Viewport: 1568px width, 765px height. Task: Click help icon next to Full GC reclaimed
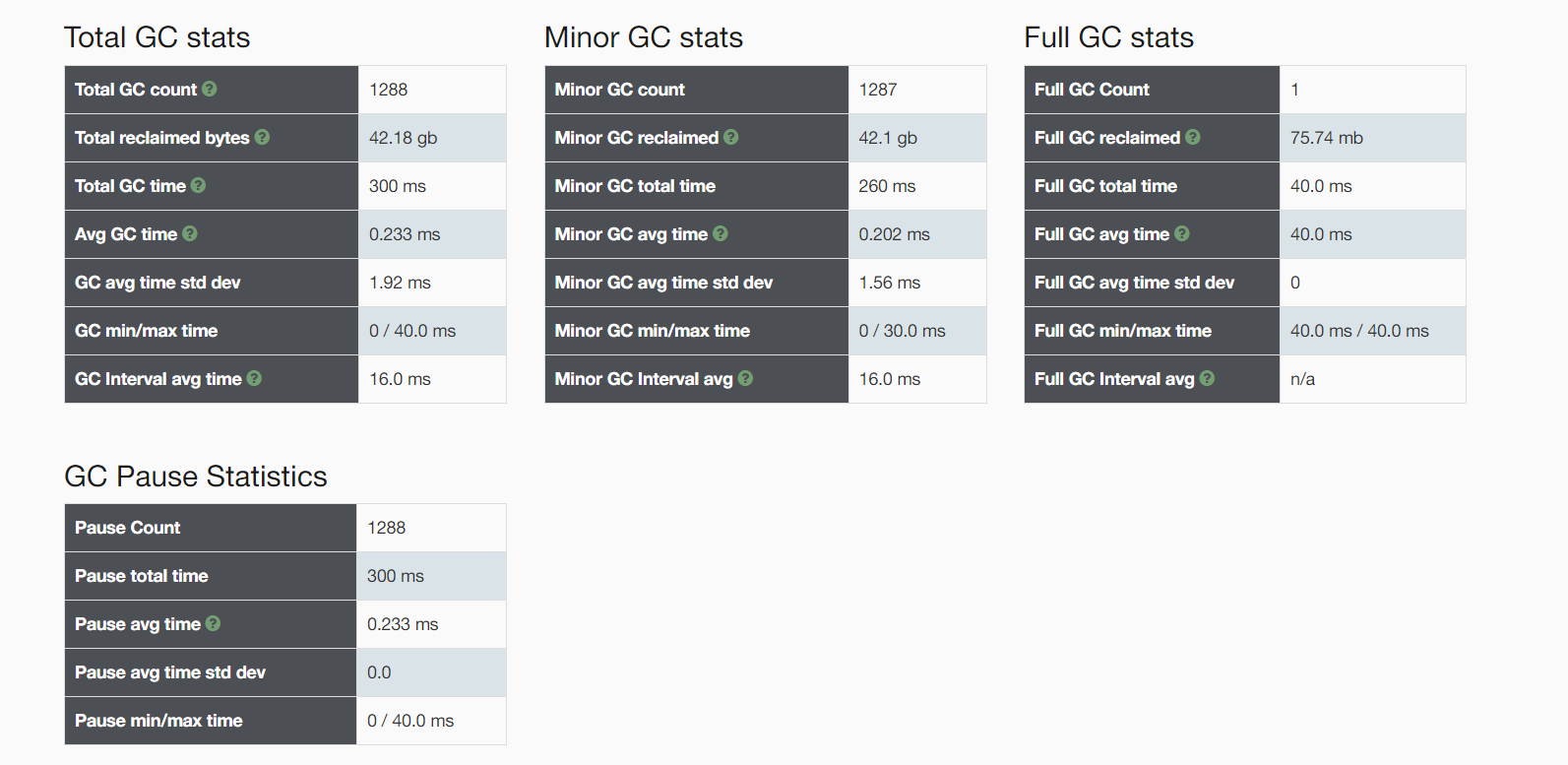(1193, 137)
